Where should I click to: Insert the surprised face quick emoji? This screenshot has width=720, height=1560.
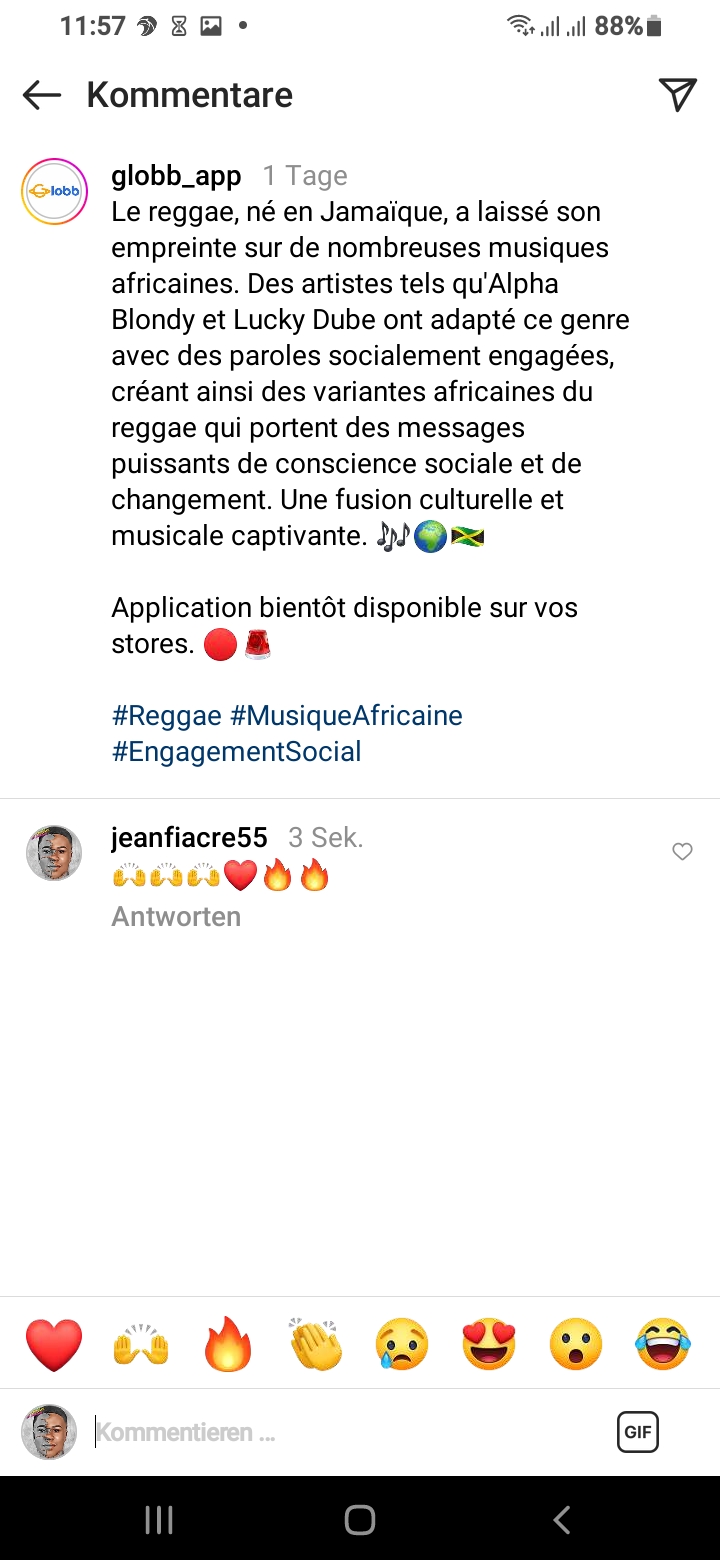coord(576,1344)
